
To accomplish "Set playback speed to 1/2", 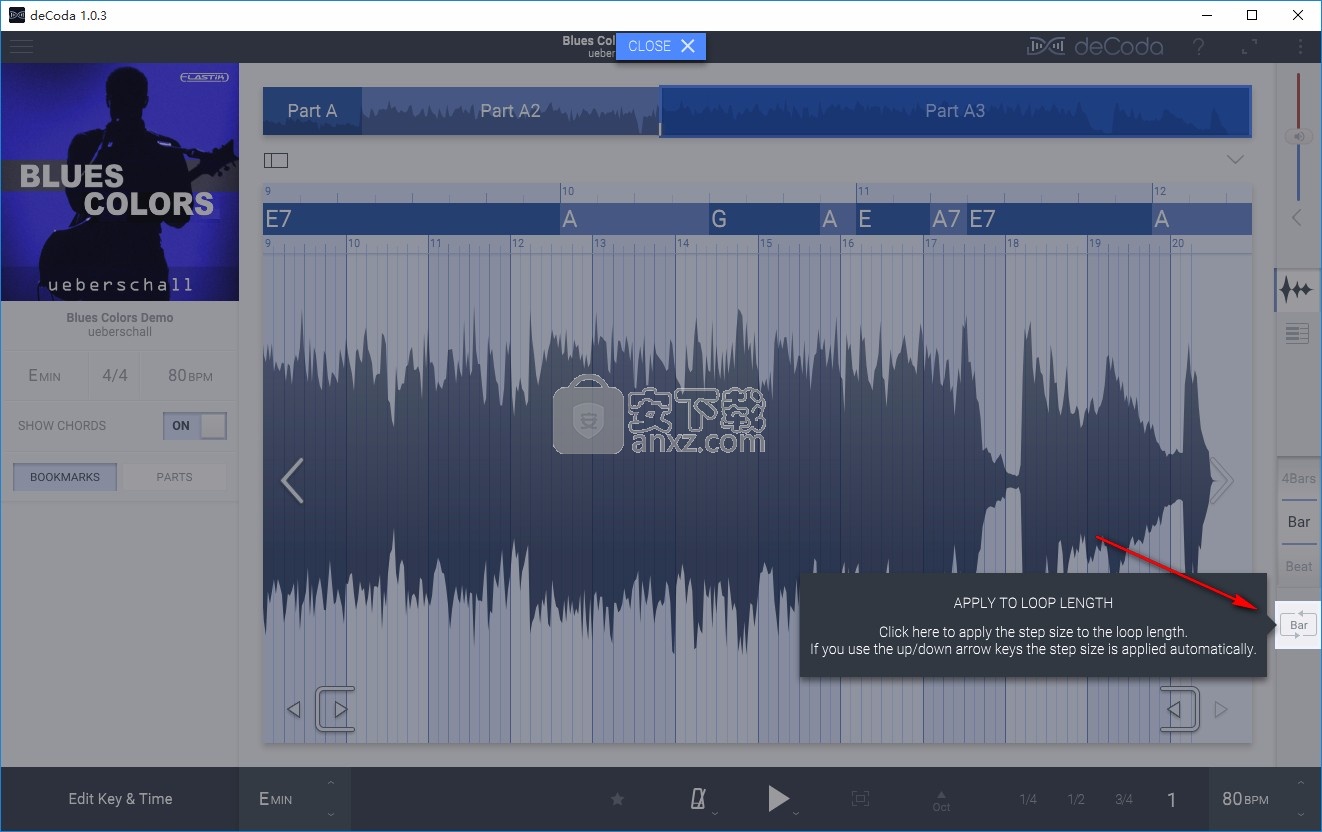I will 1076,799.
